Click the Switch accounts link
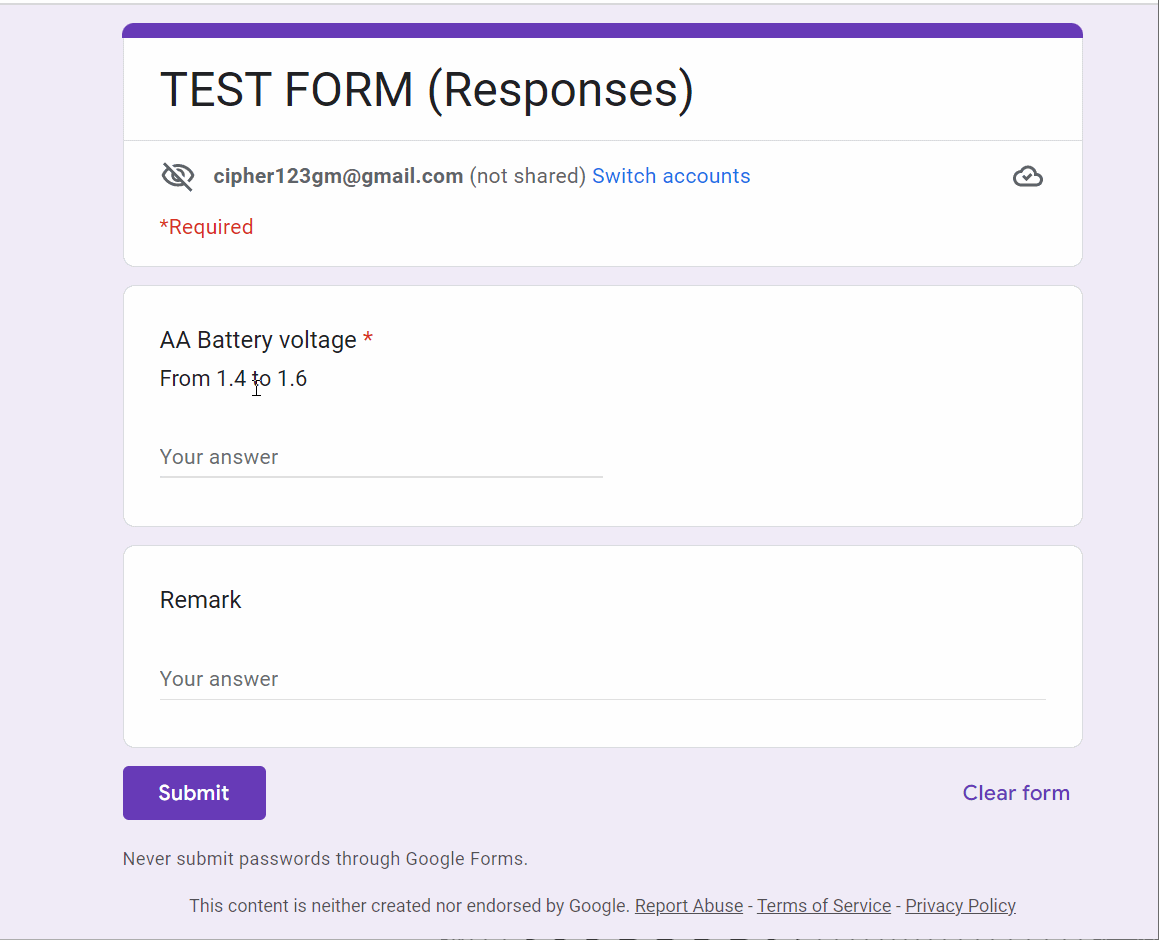 (670, 176)
